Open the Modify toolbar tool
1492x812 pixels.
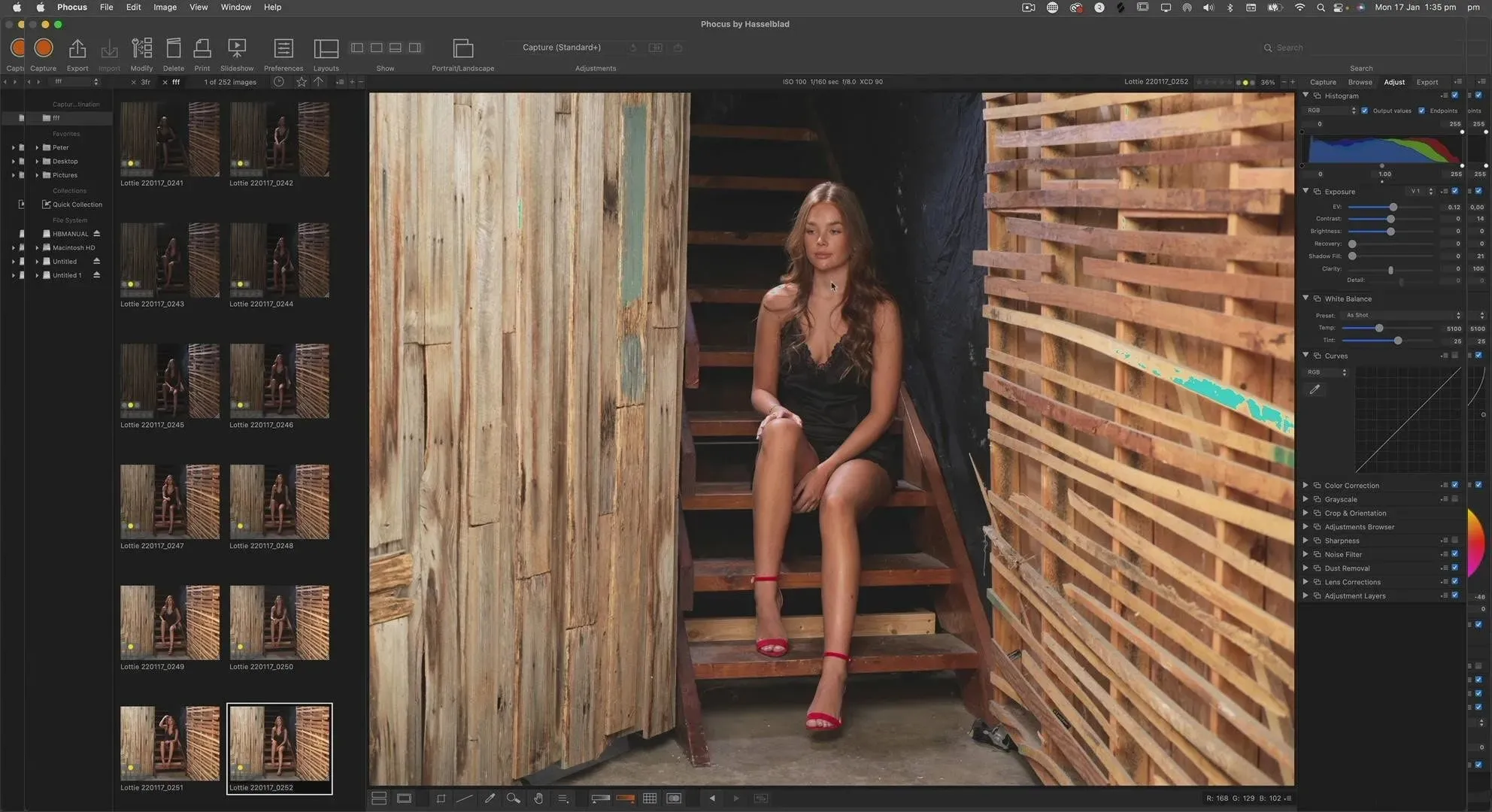click(141, 48)
